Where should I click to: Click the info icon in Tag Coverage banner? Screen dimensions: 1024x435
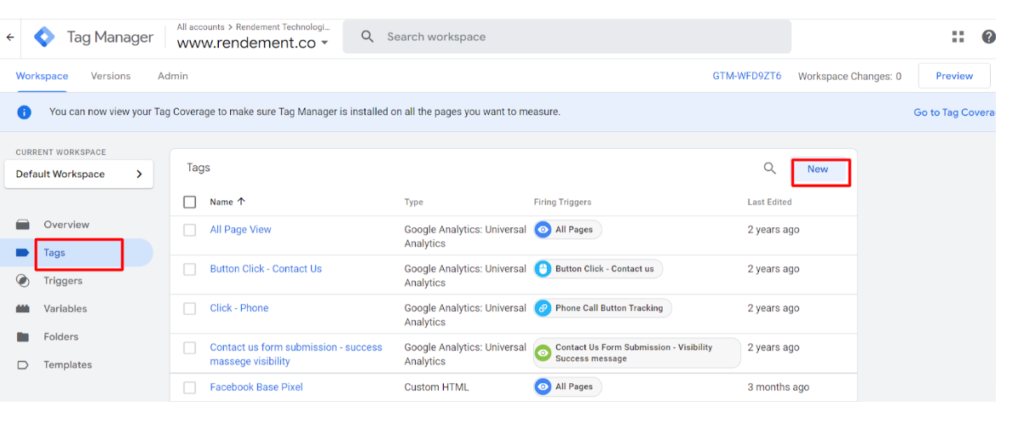24,112
